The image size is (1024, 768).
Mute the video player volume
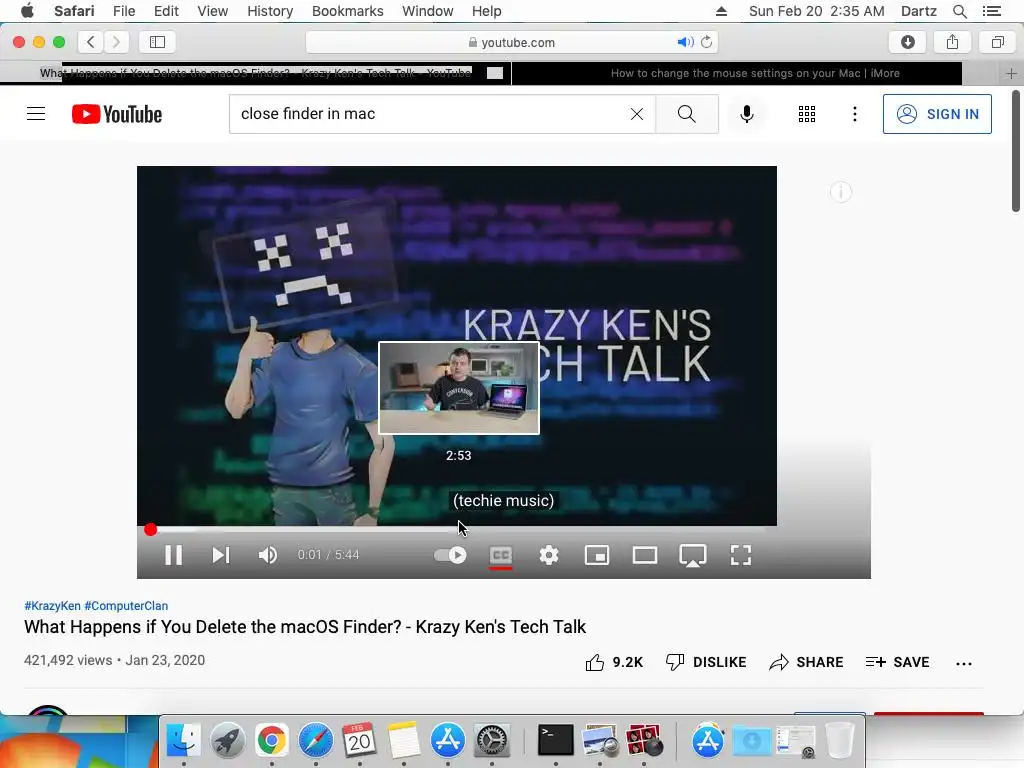268,555
